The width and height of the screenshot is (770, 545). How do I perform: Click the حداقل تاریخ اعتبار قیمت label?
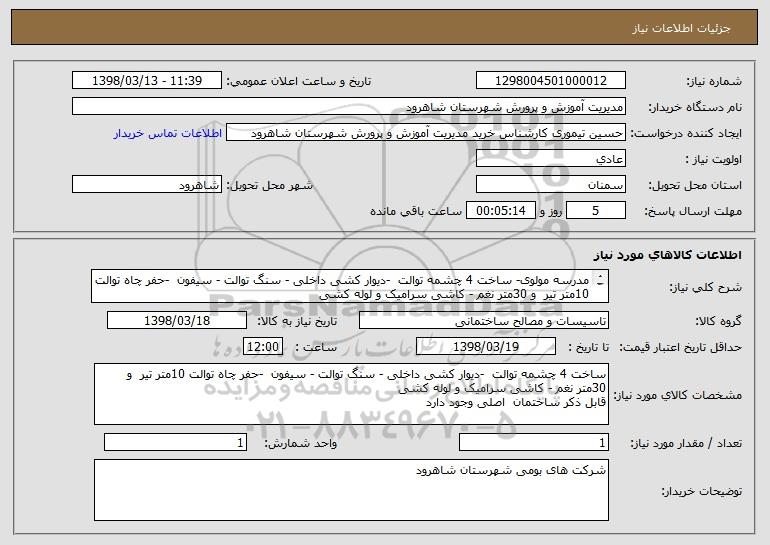click(x=680, y=347)
